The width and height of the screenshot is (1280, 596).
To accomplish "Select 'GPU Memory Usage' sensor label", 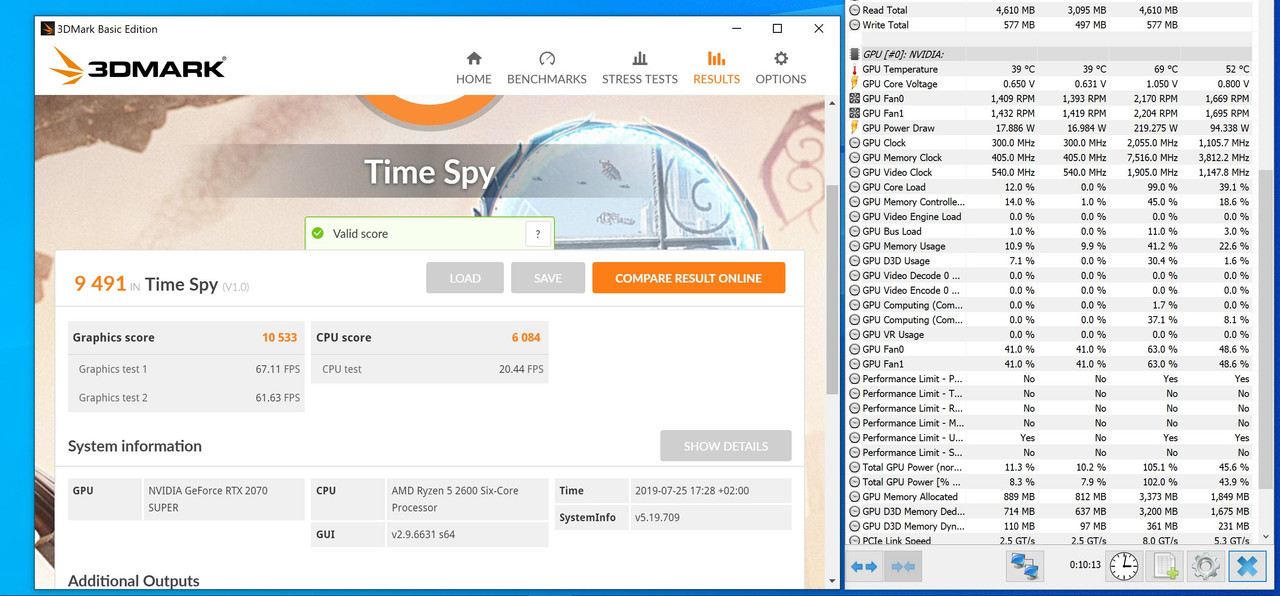I will [903, 246].
